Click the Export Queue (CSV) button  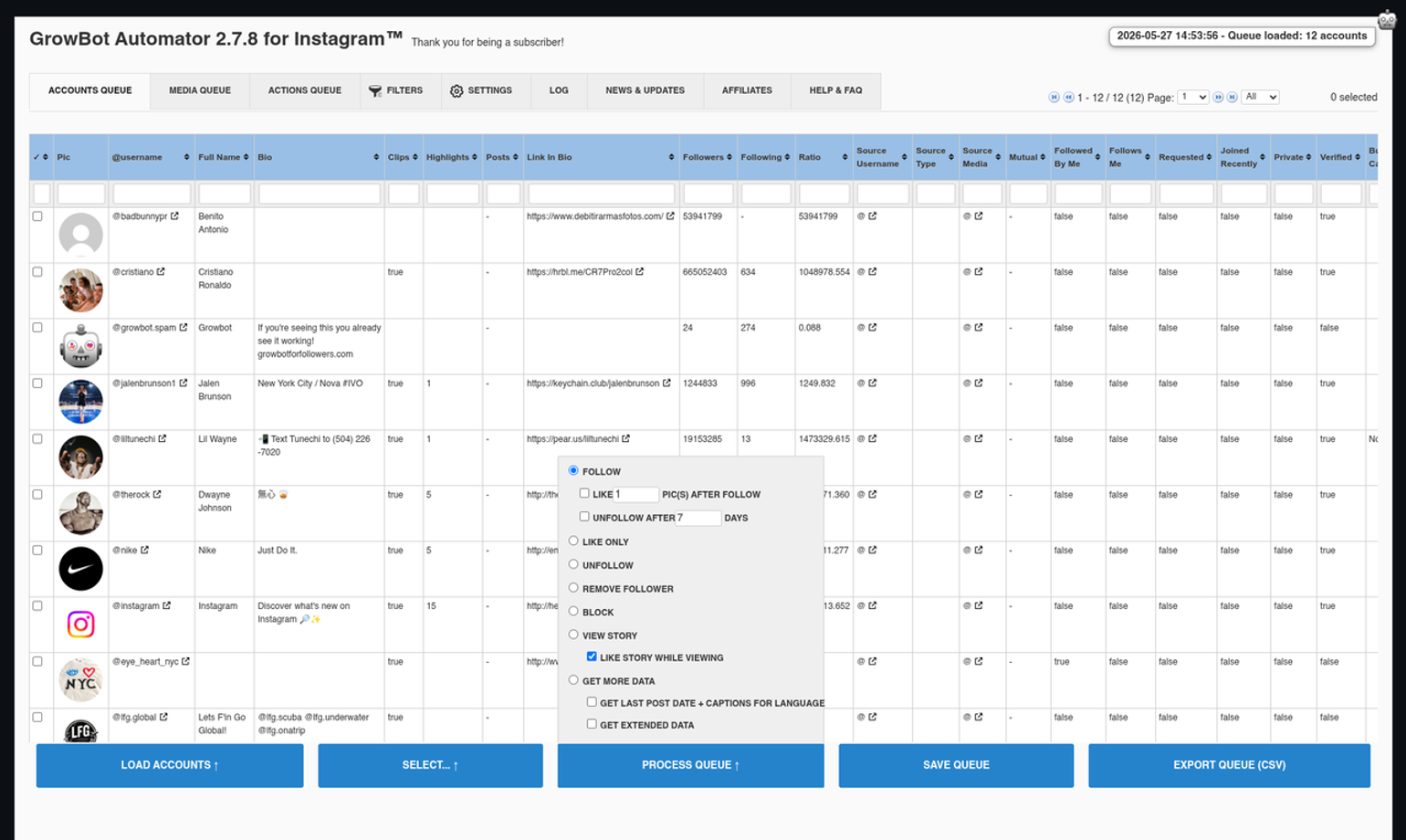click(x=1229, y=765)
